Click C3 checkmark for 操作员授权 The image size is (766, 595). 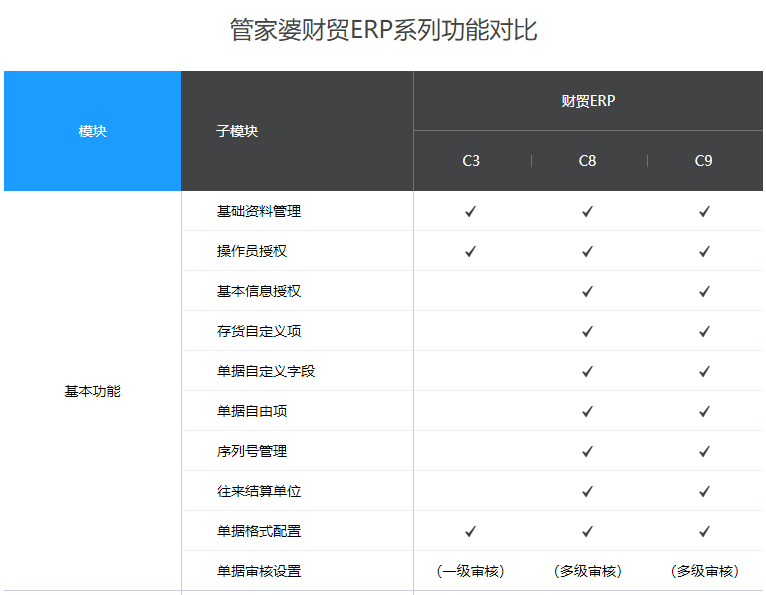pos(470,251)
